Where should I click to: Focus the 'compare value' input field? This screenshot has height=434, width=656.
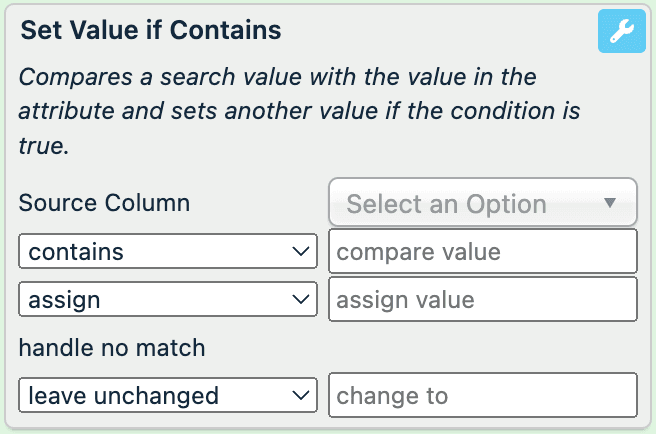482,252
